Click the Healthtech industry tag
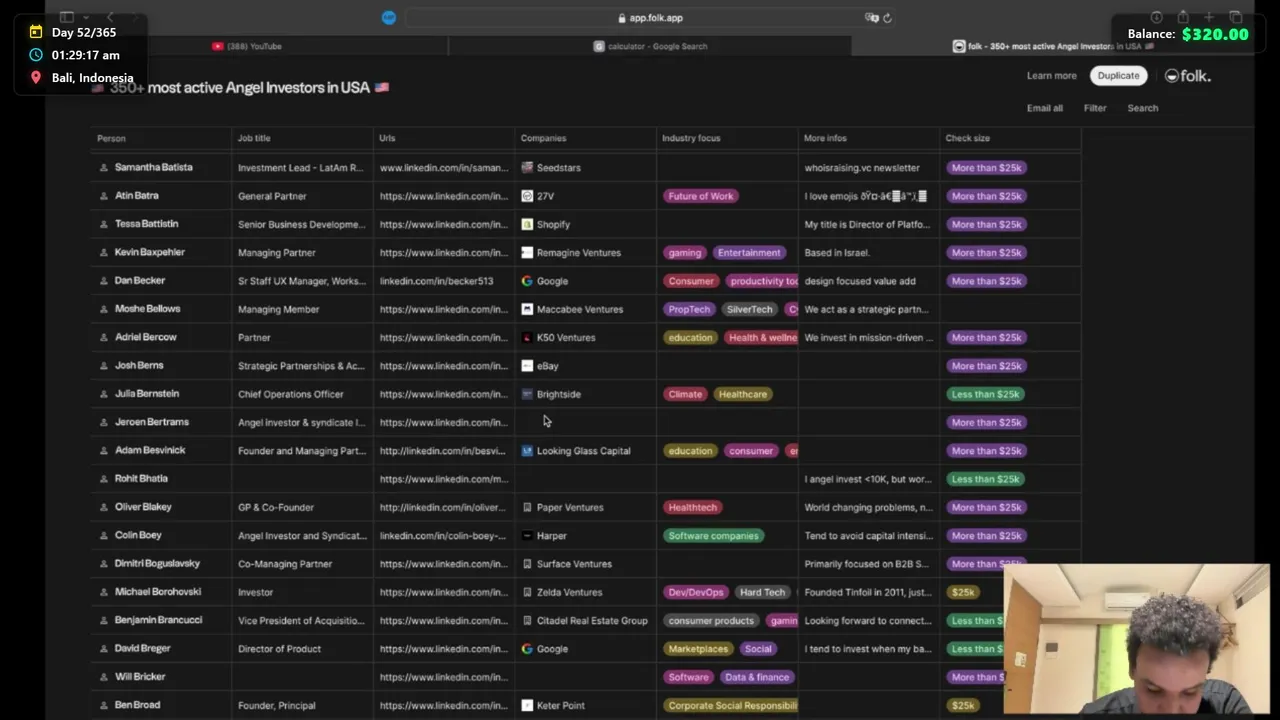This screenshot has height=720, width=1280. (x=692, y=507)
